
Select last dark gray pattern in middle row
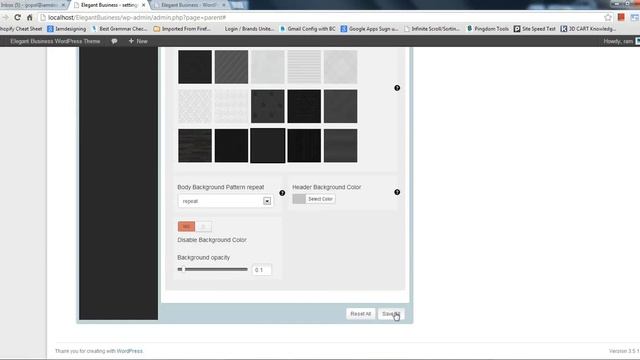pos(340,106)
